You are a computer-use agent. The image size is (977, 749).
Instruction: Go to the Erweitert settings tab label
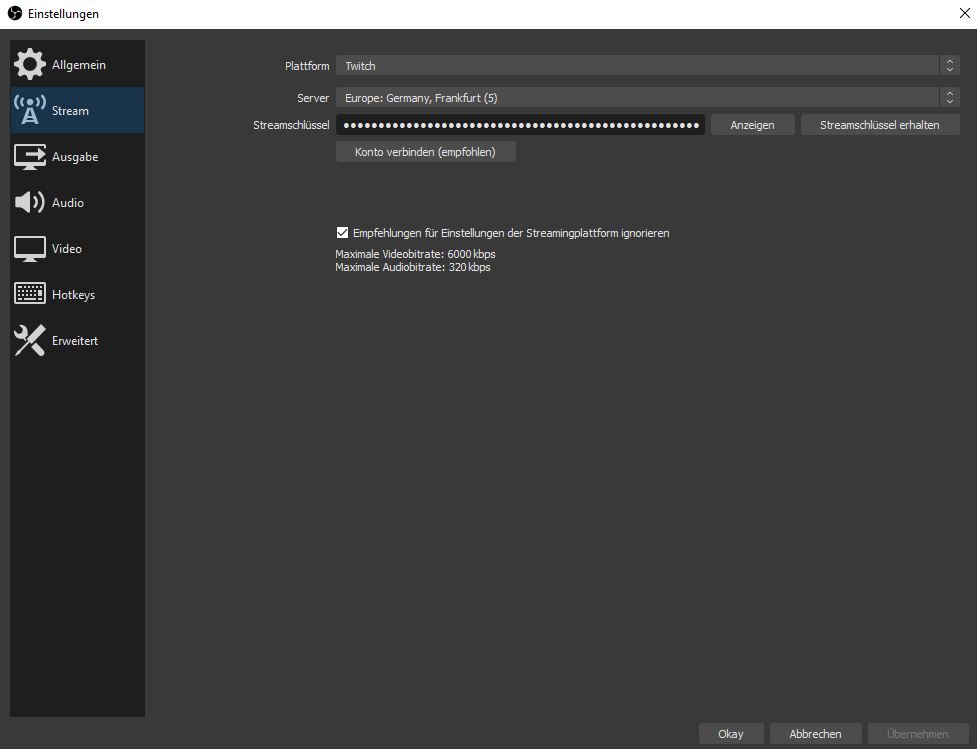pos(75,341)
